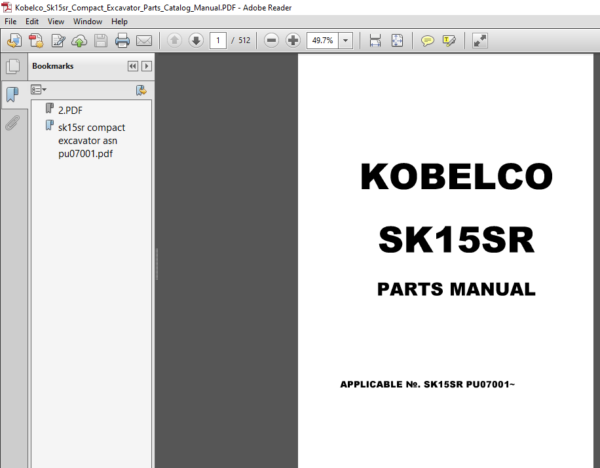Viewport: 600px width, 468px height.
Task: Click the Save floppy disk icon
Action: tap(101, 41)
